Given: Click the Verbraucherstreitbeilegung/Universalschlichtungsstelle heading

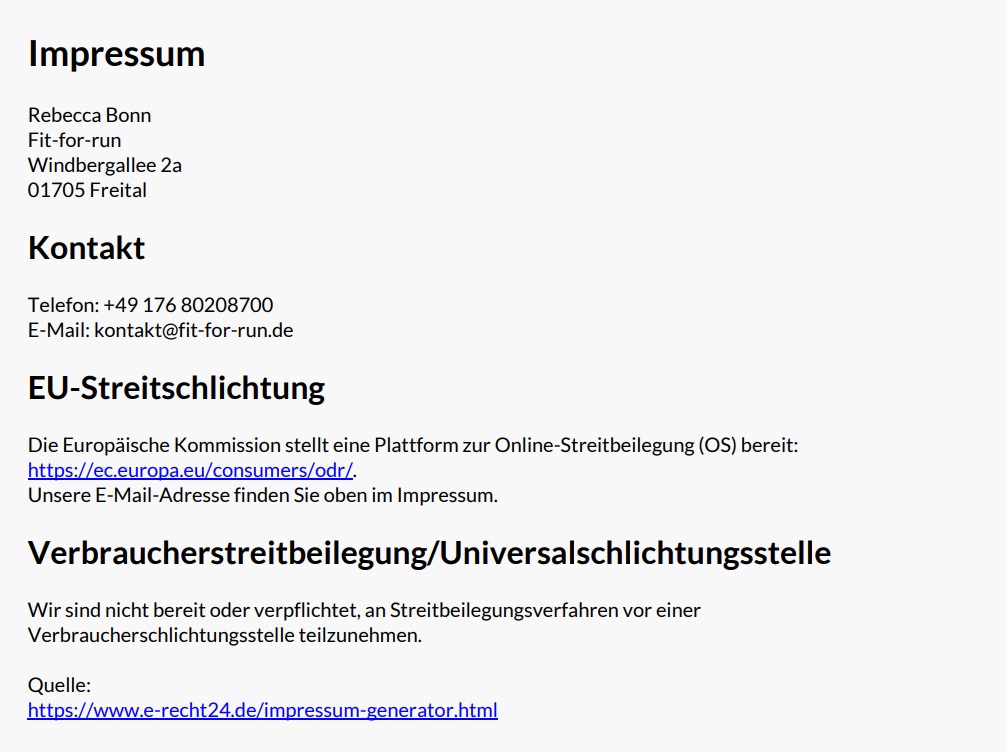Looking at the screenshot, I should (x=429, y=553).
